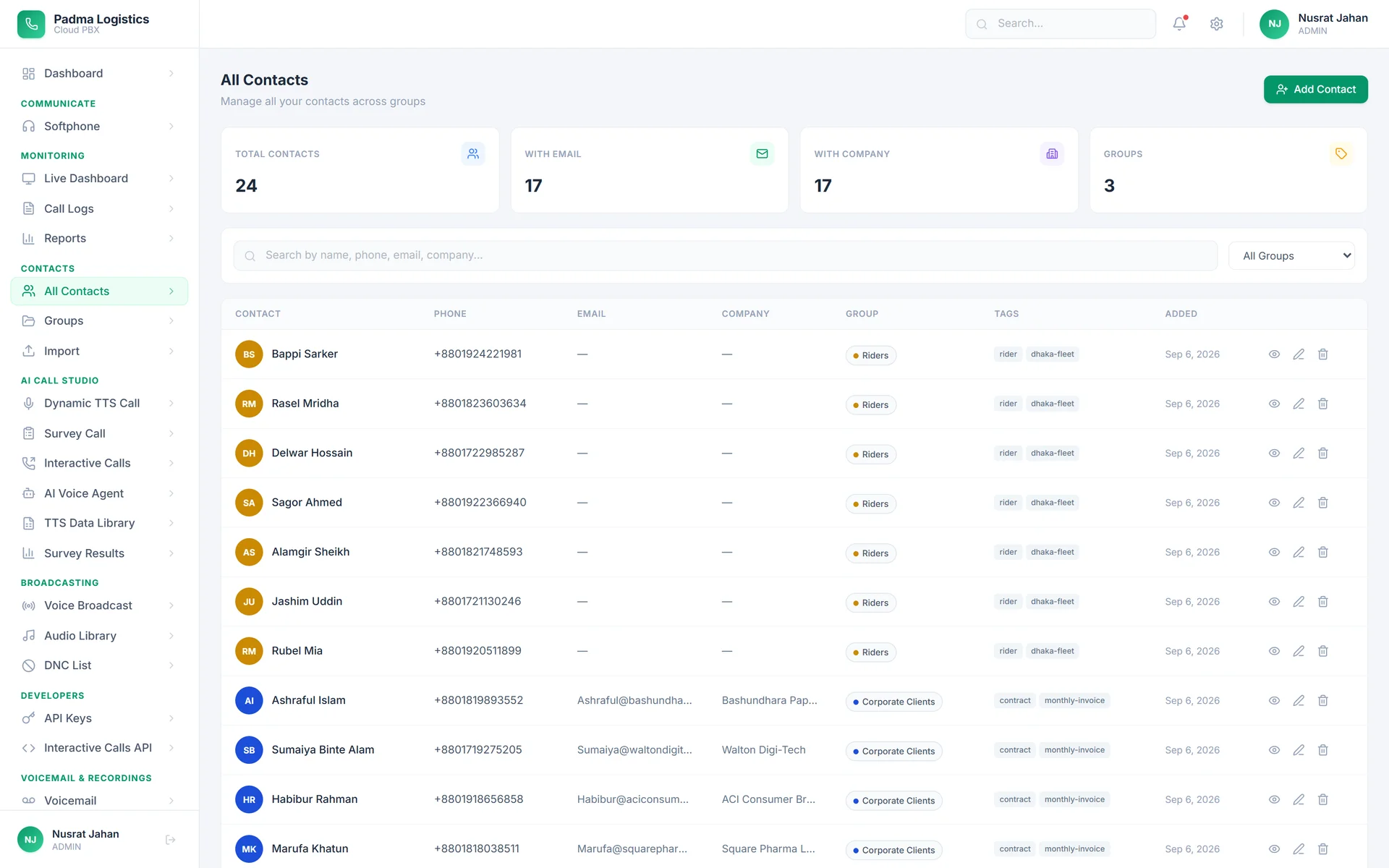This screenshot has height=868, width=1389.
Task: Open Nusrat Jahan admin profile in header
Action: (x=1314, y=24)
